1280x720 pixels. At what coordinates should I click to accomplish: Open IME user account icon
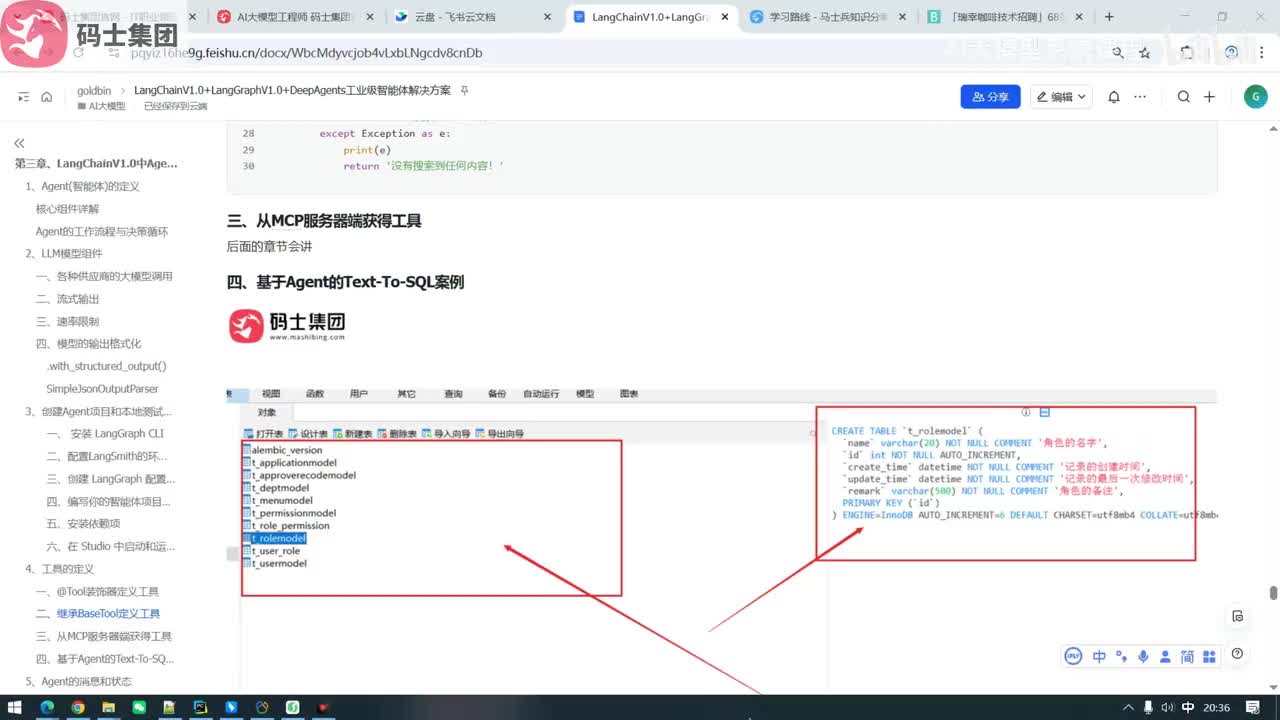coord(1165,656)
